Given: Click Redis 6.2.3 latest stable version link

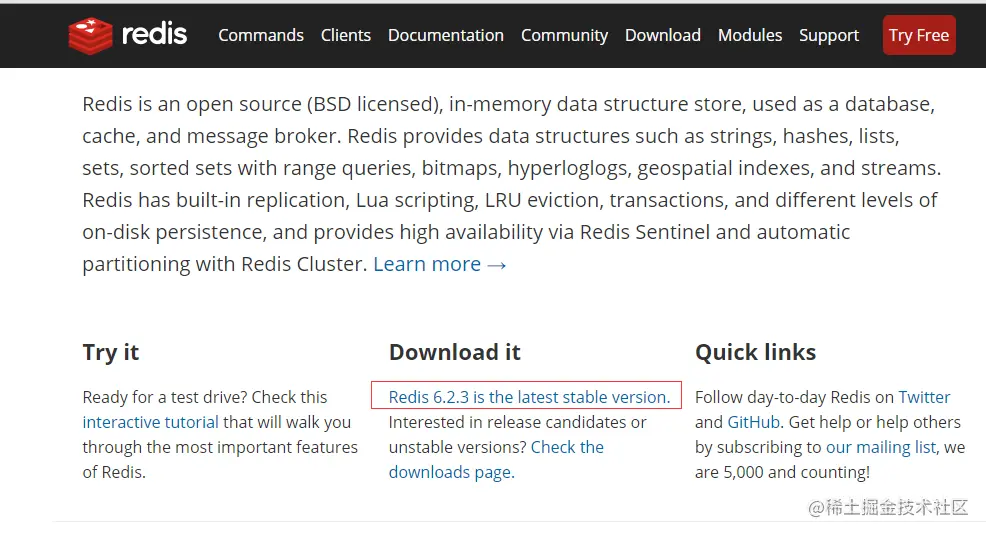Looking at the screenshot, I should (529, 397).
